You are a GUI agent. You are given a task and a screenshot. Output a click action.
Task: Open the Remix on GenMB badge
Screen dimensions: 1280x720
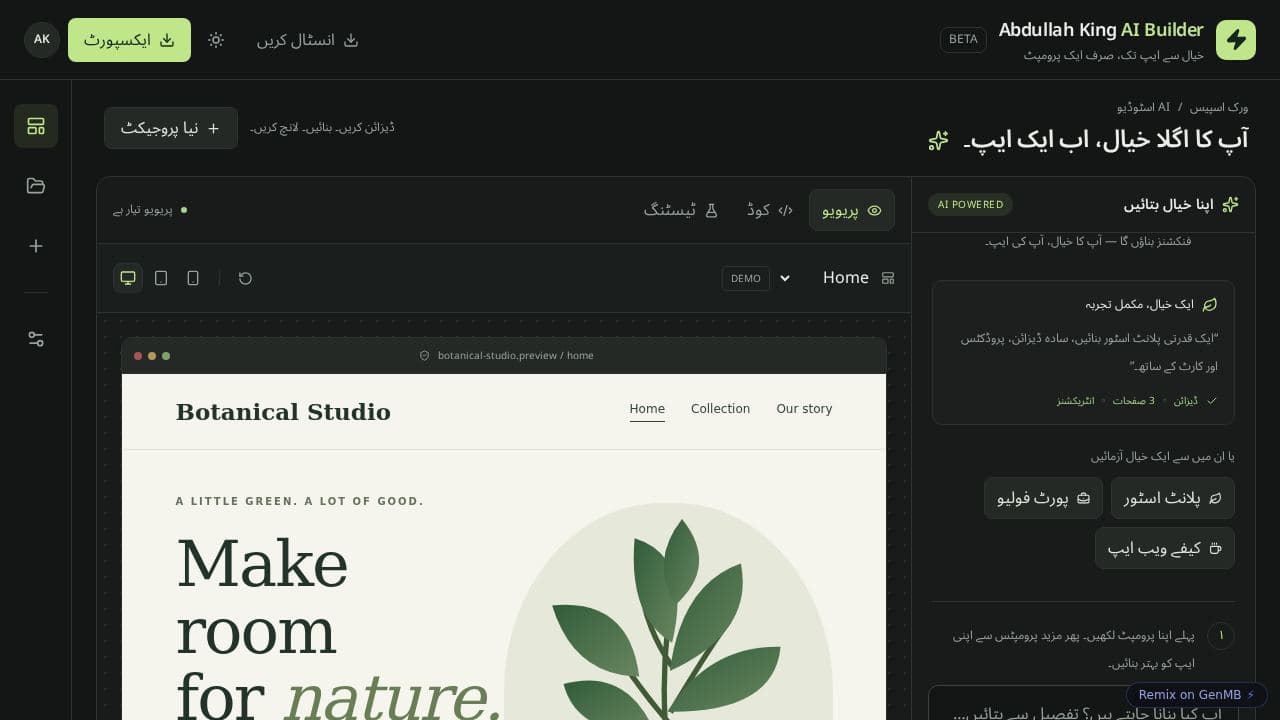click(1197, 695)
